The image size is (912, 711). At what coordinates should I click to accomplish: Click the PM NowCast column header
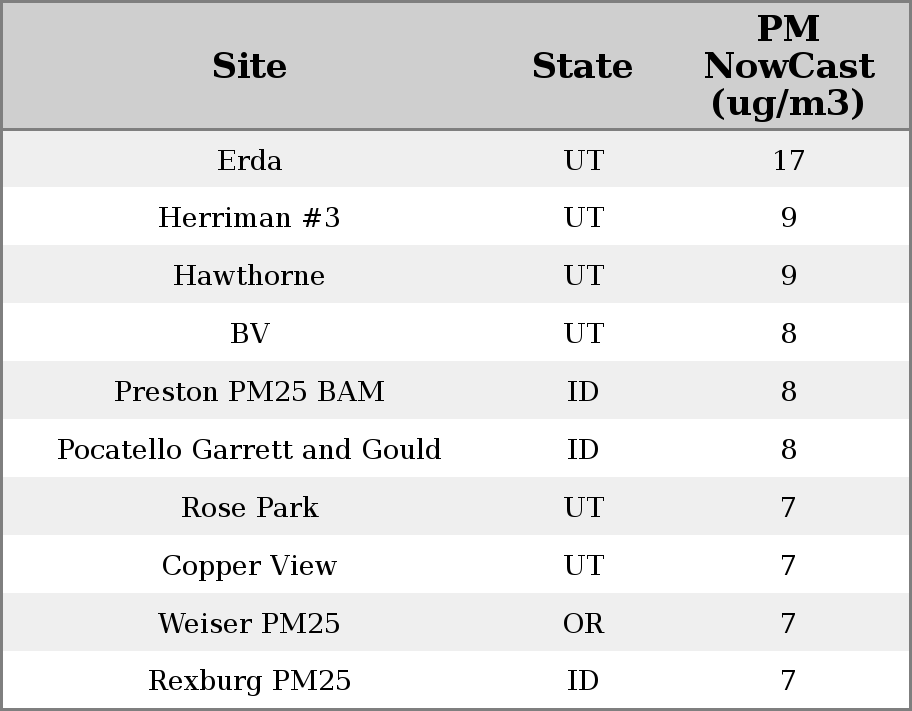click(788, 66)
